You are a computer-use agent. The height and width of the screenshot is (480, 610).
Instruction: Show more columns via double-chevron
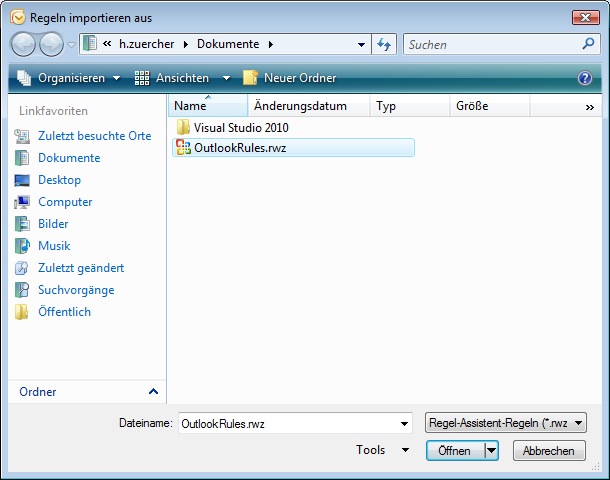[590, 107]
